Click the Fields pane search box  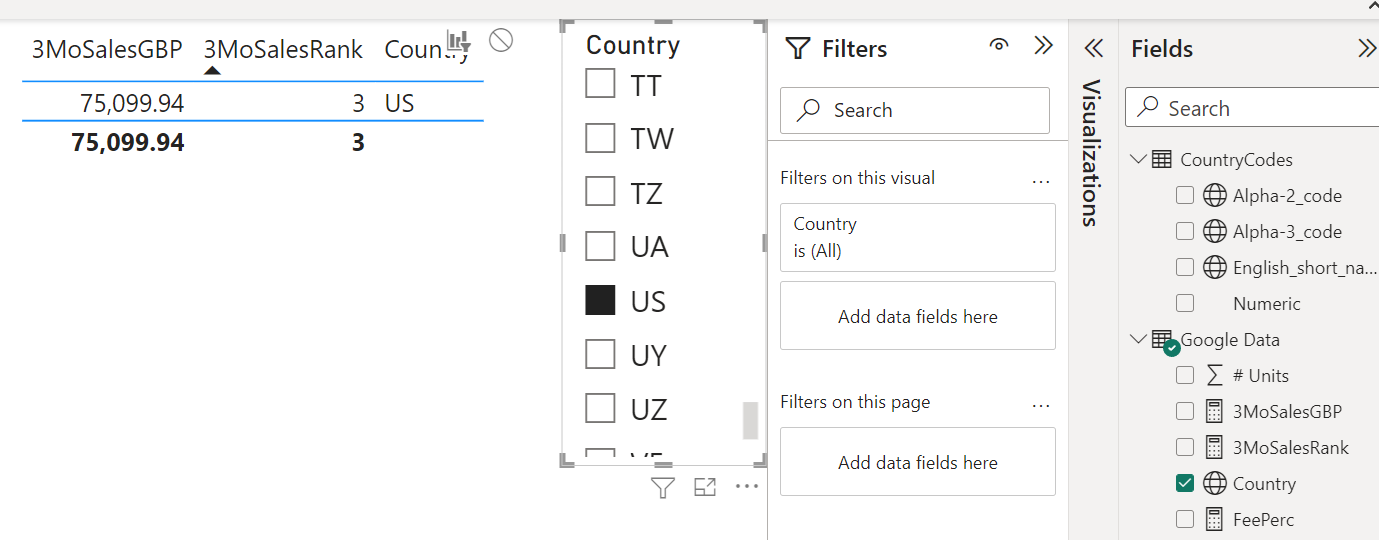click(1252, 107)
